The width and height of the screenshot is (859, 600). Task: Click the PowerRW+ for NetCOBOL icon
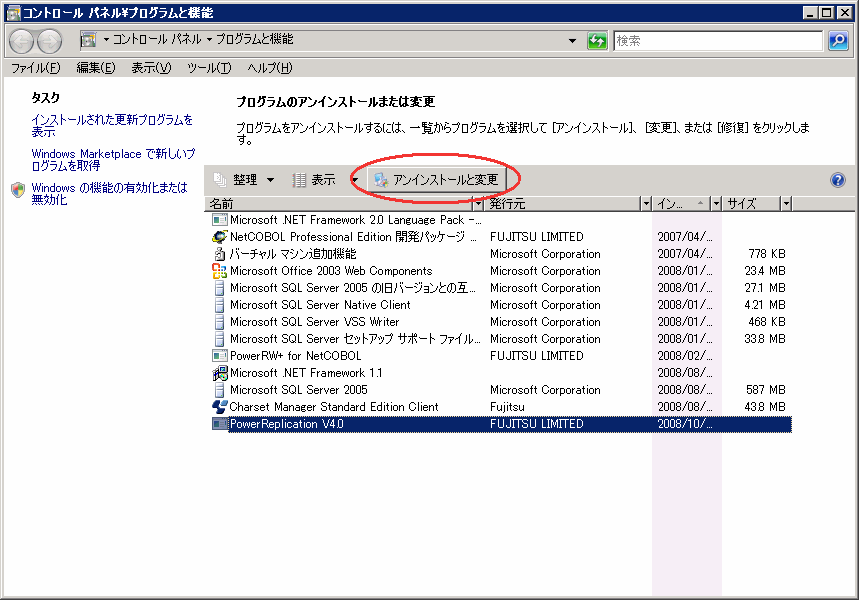click(x=219, y=356)
